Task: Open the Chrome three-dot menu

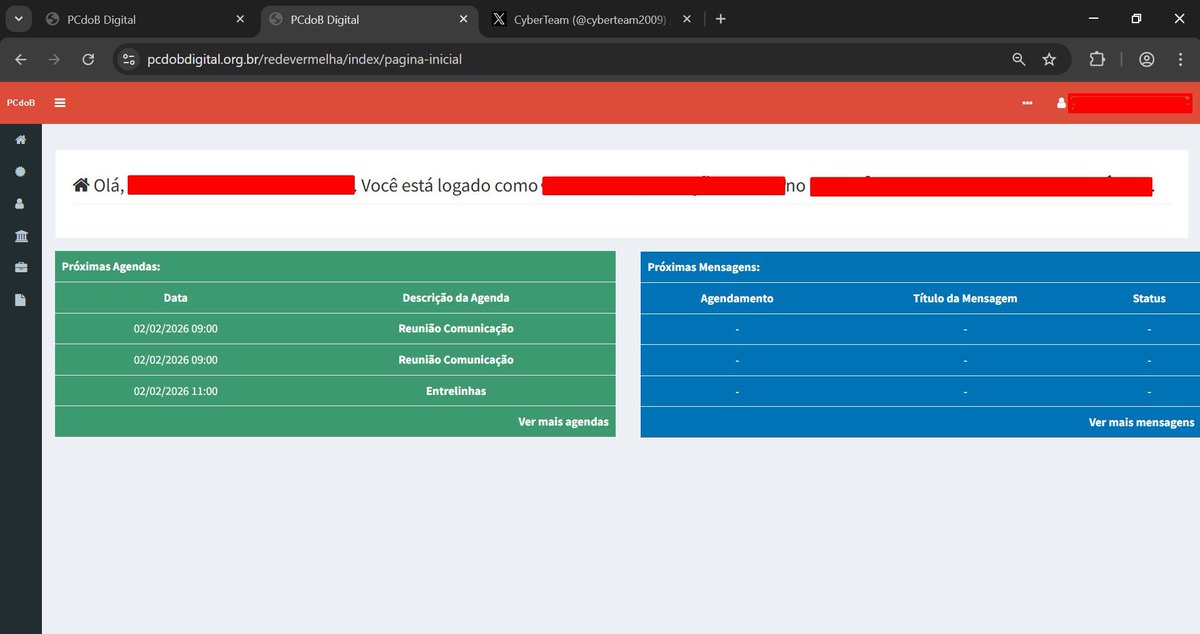Action: point(1178,59)
